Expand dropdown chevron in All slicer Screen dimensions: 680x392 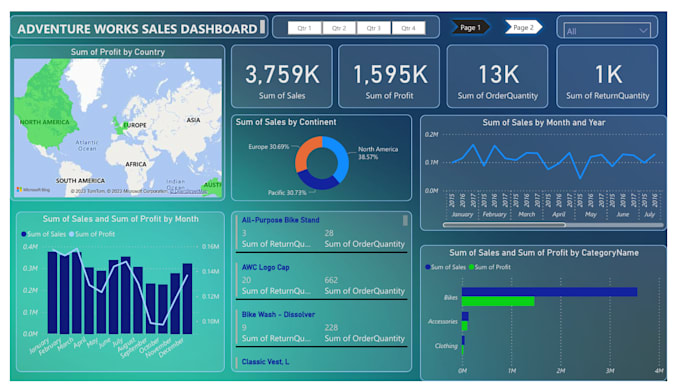643,31
